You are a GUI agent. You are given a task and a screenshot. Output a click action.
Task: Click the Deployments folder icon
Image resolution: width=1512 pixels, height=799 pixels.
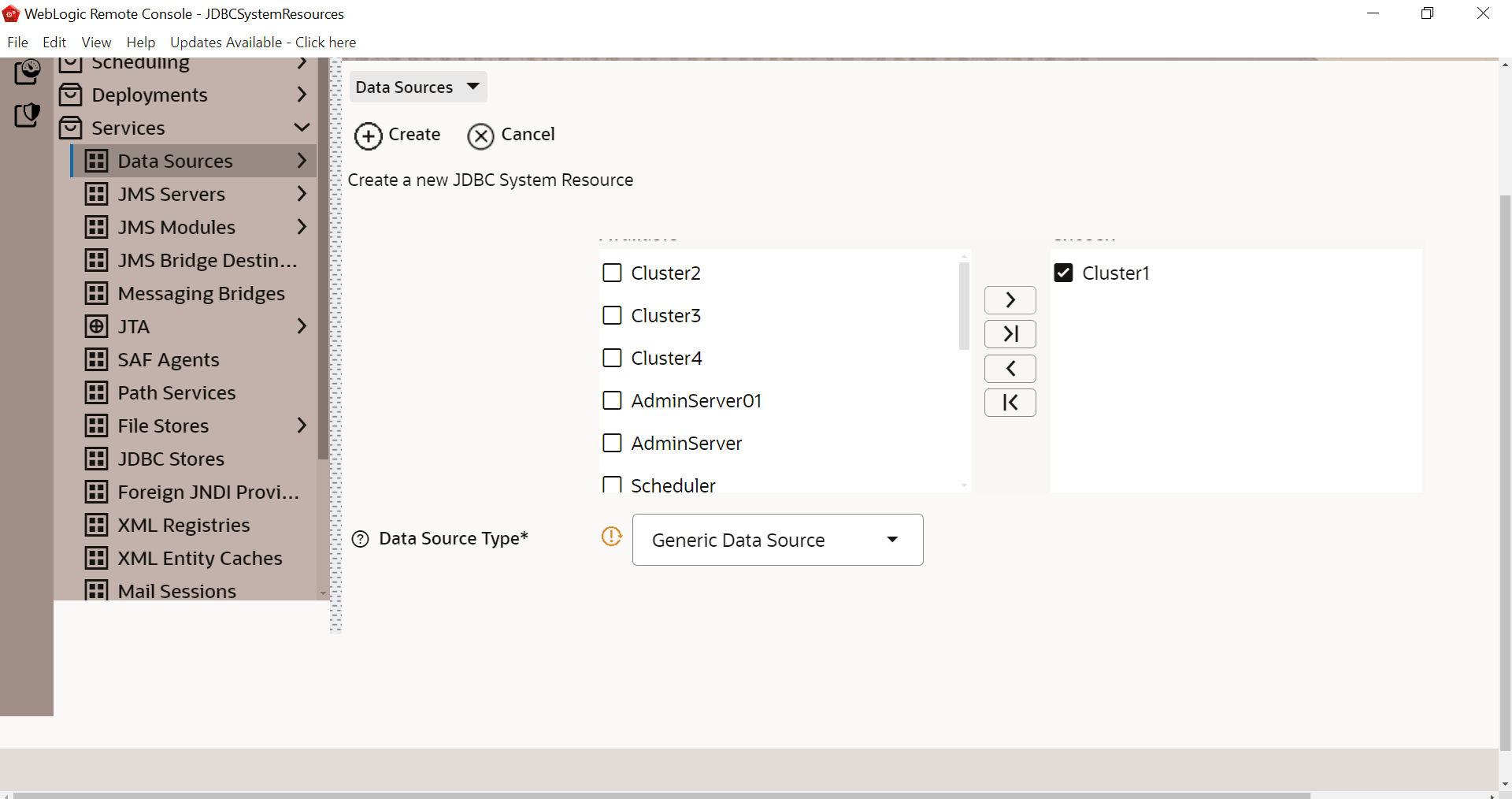click(71, 95)
